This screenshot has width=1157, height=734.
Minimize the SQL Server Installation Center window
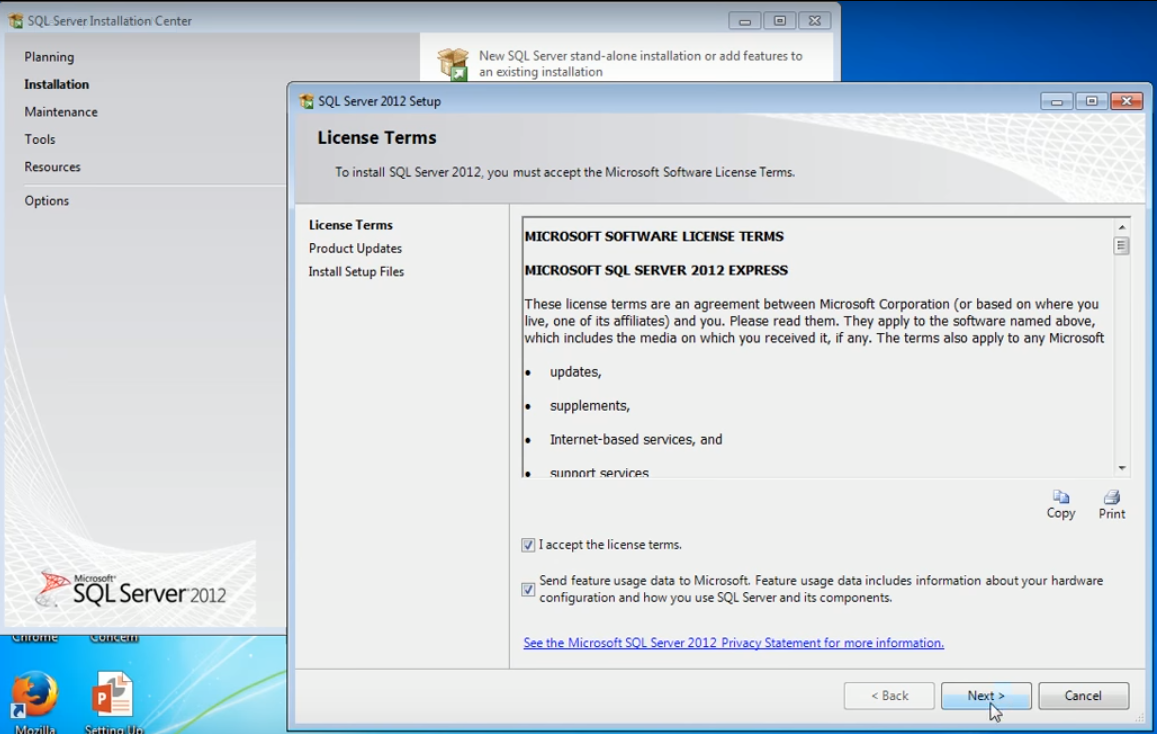[745, 21]
